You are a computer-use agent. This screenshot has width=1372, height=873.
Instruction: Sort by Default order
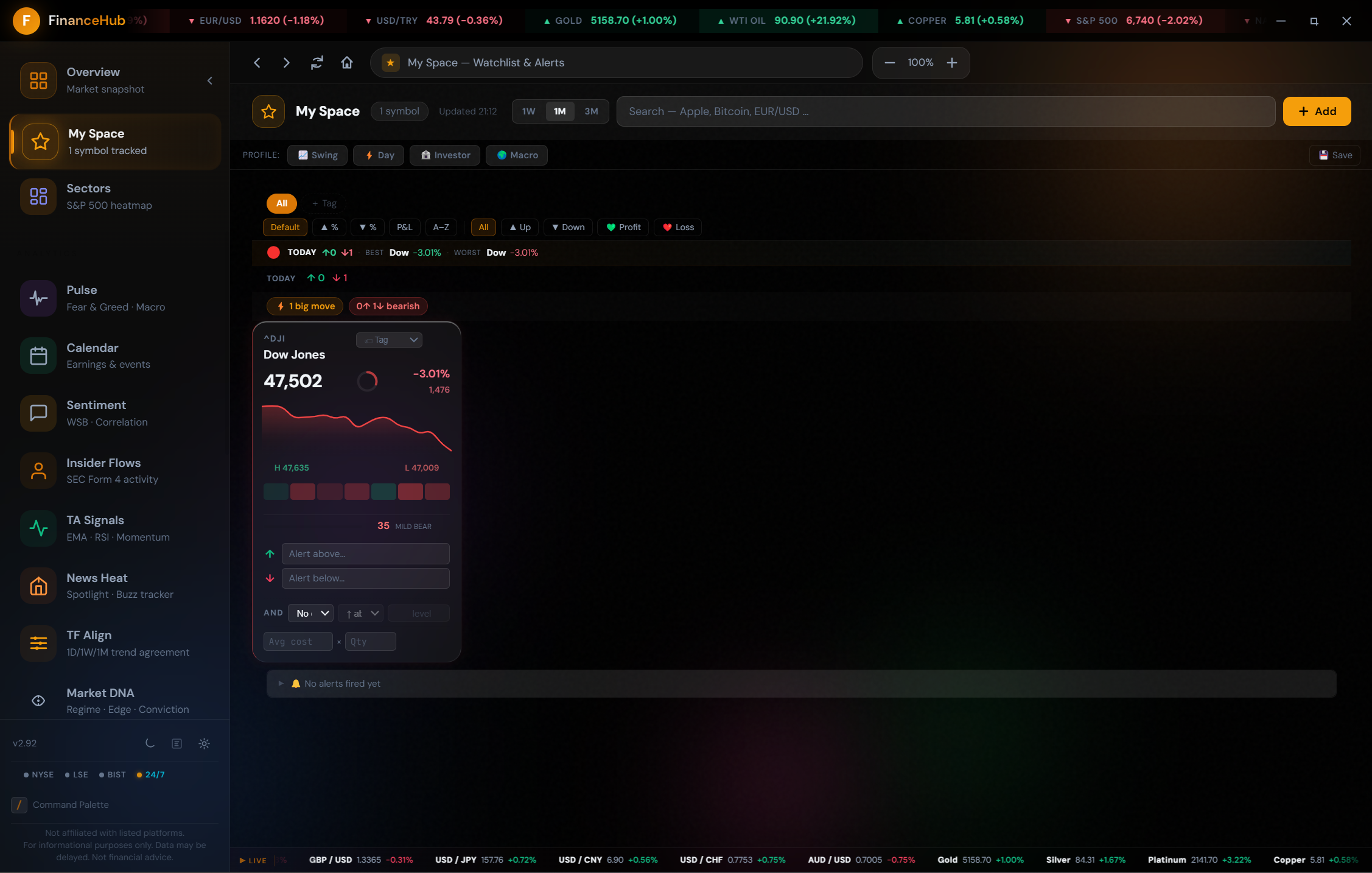pyautogui.click(x=285, y=227)
